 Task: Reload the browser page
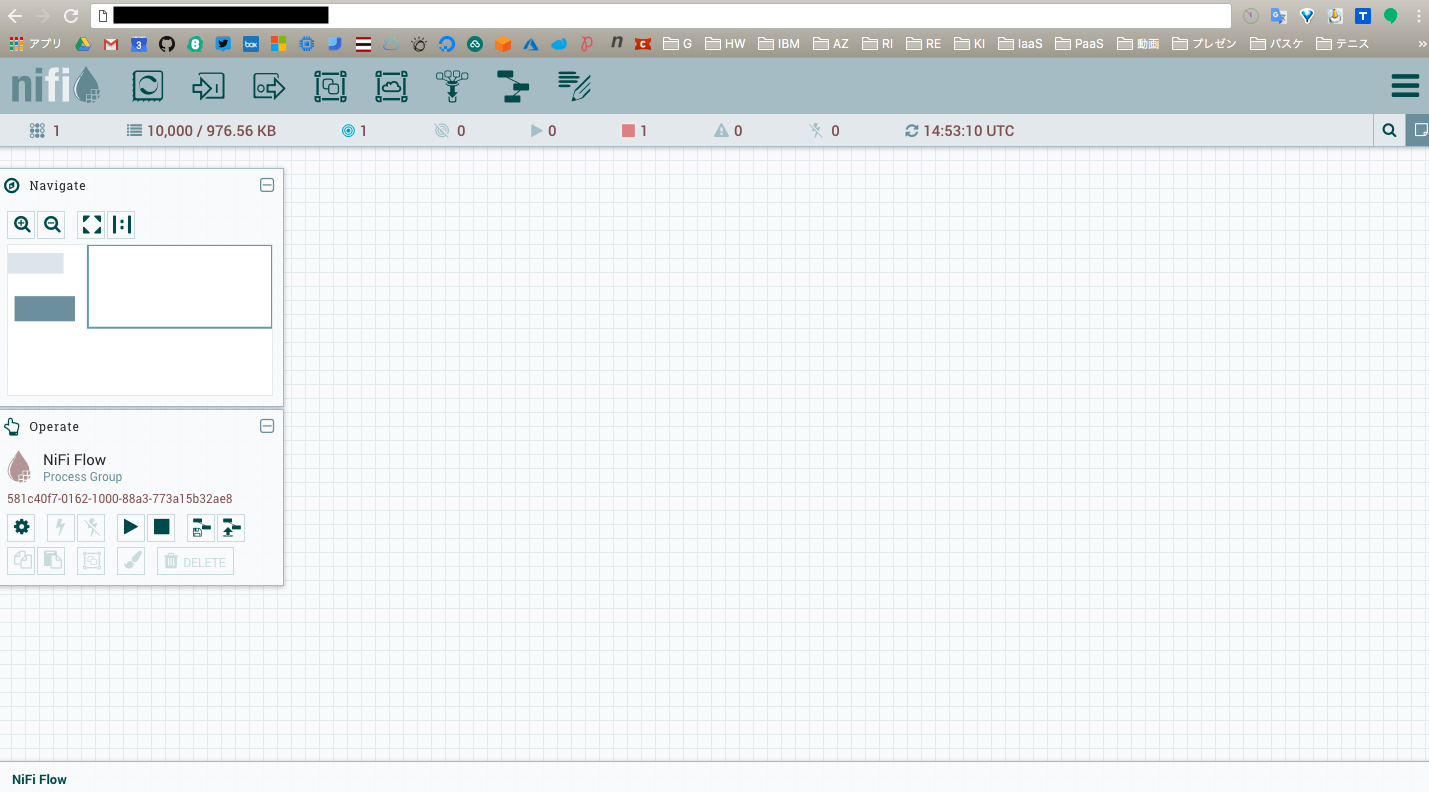click(71, 15)
